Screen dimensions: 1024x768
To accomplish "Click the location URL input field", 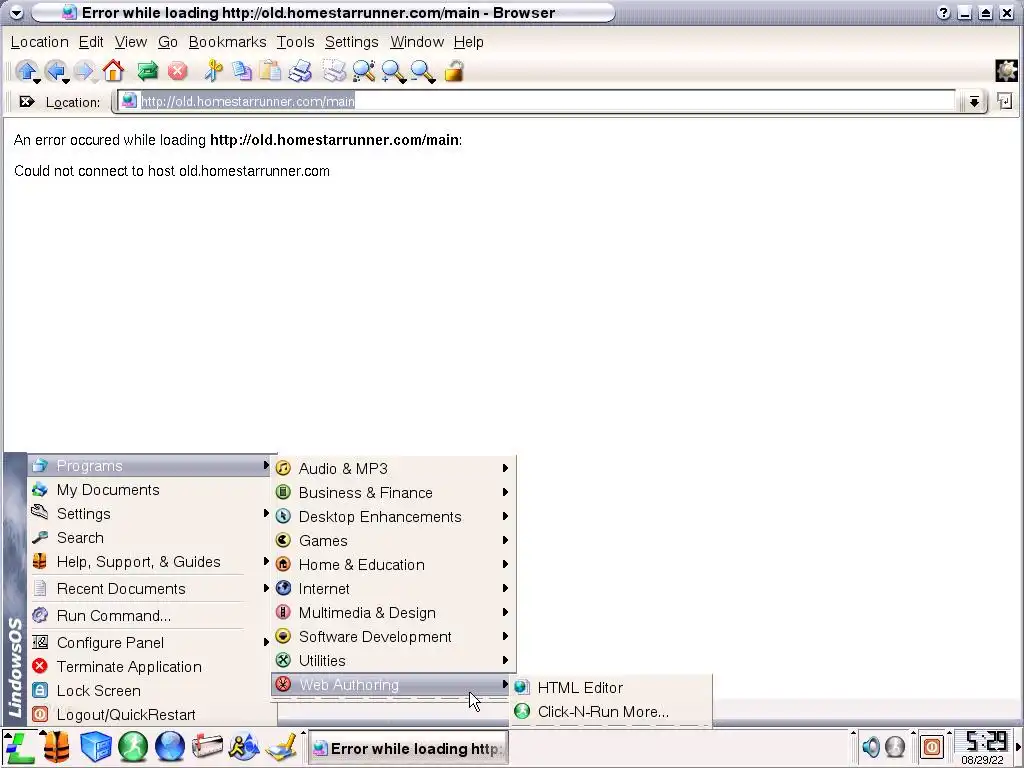I will [x=536, y=101].
